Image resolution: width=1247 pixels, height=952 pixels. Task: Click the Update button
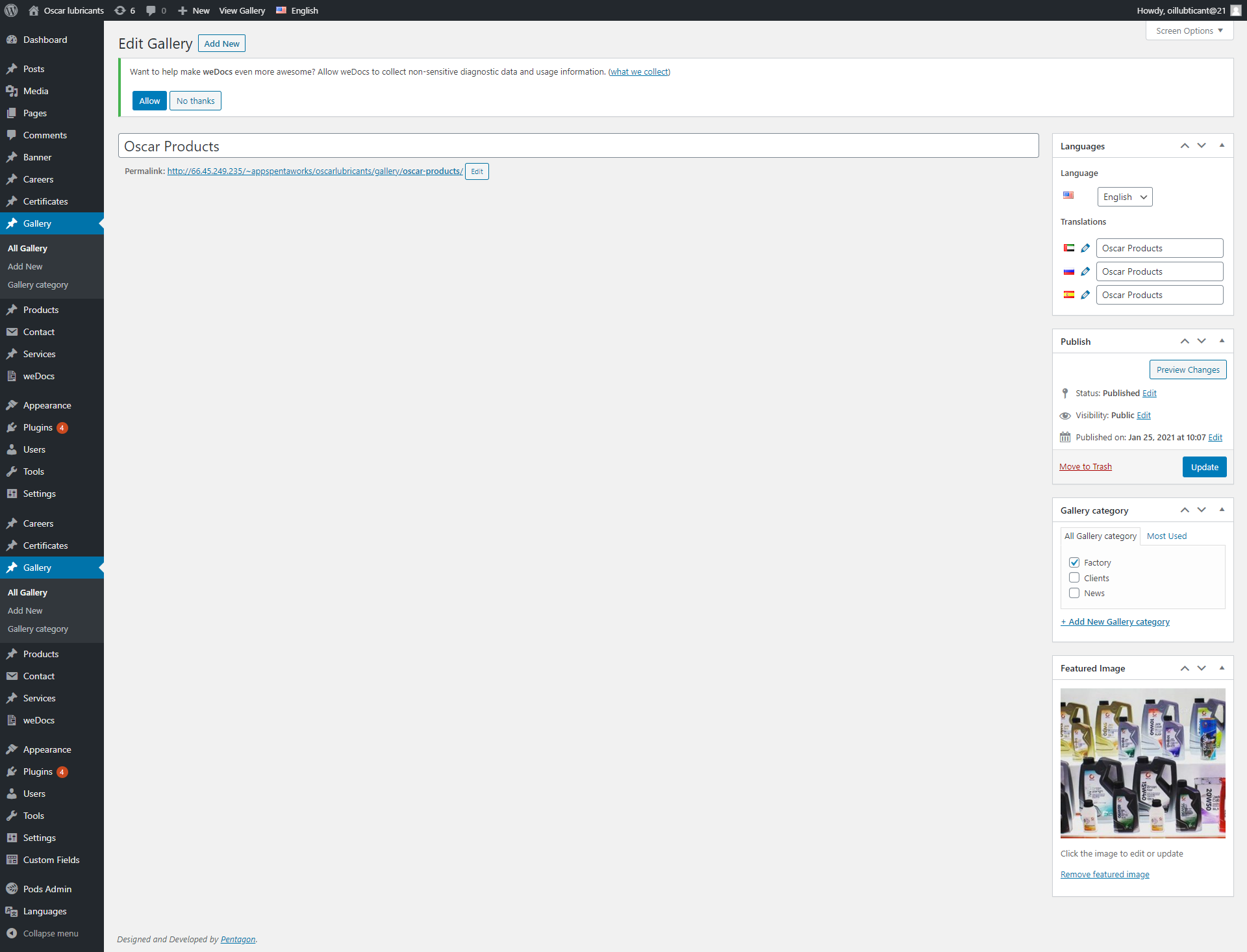(1204, 467)
